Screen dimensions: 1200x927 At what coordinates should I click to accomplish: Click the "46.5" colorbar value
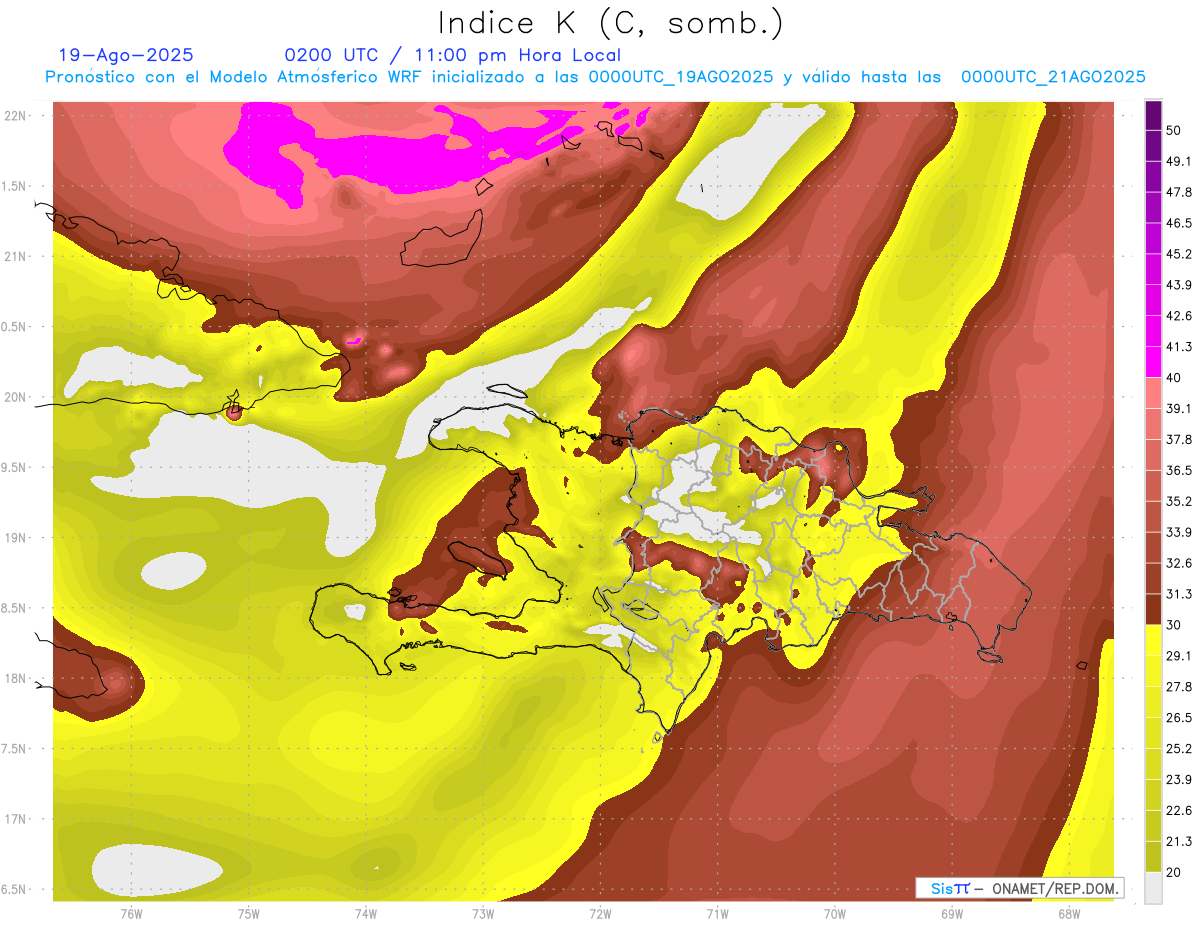pyautogui.click(x=1179, y=224)
